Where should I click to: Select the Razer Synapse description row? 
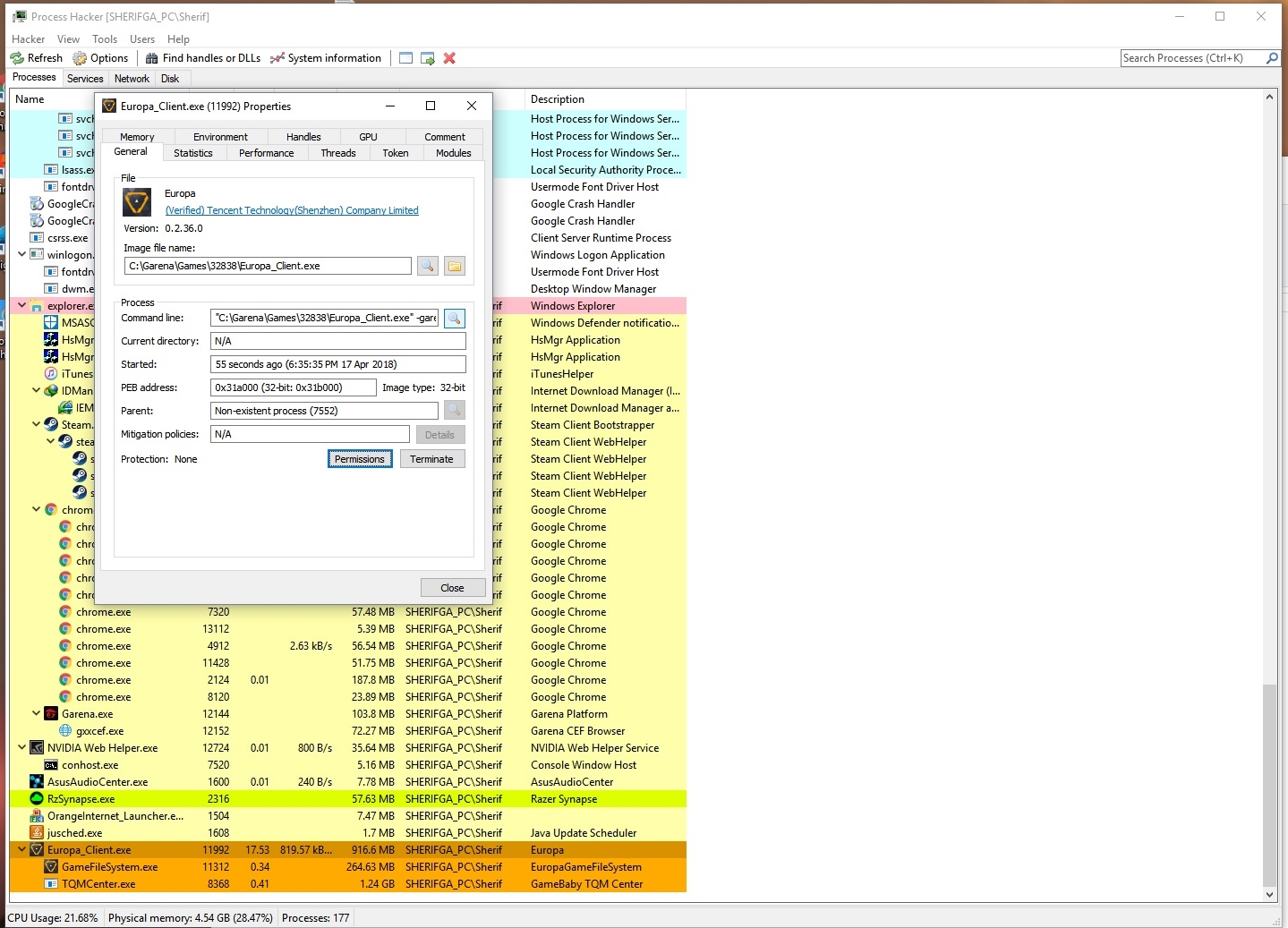564,799
